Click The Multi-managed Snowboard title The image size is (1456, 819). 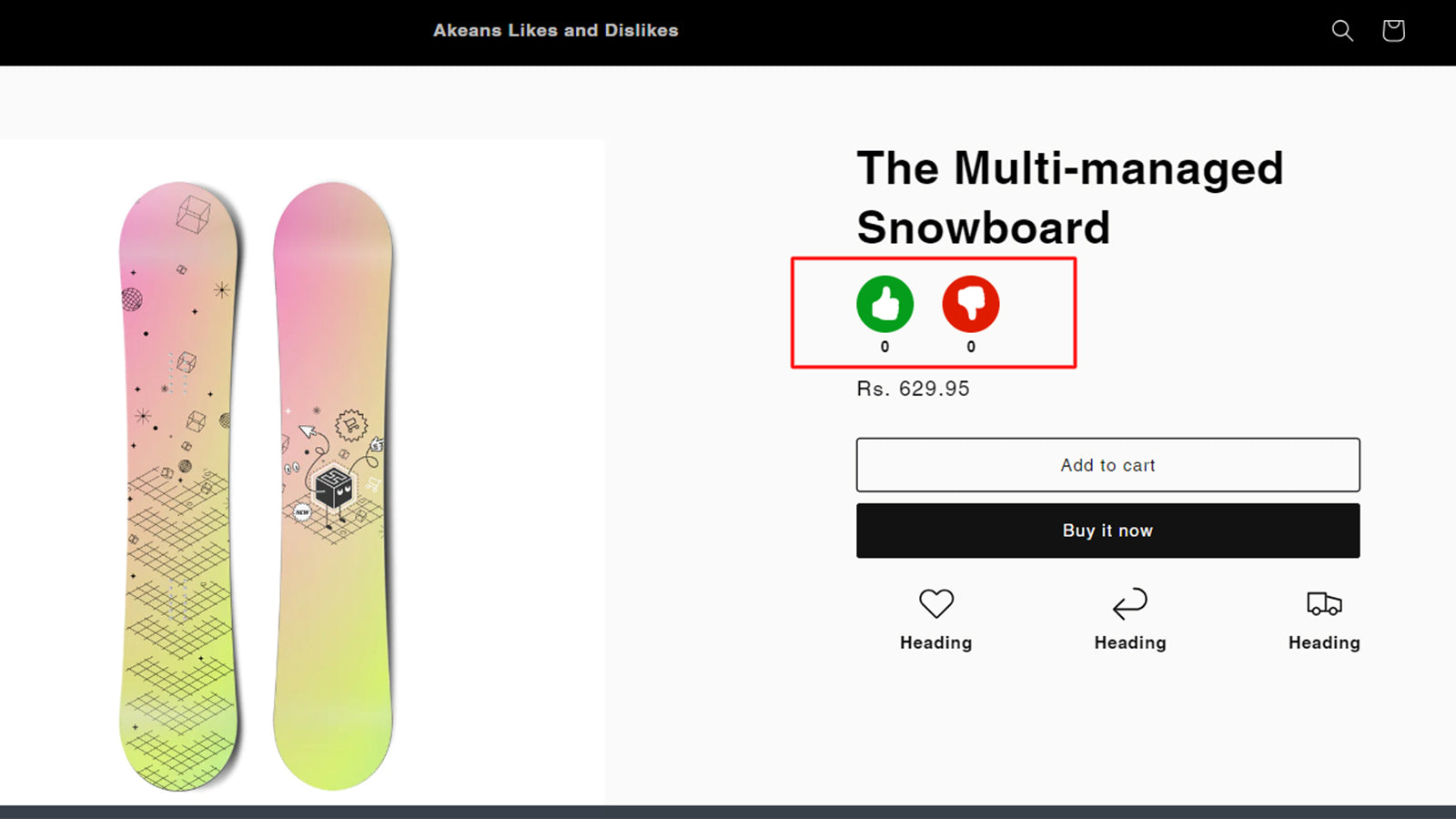(x=1069, y=197)
